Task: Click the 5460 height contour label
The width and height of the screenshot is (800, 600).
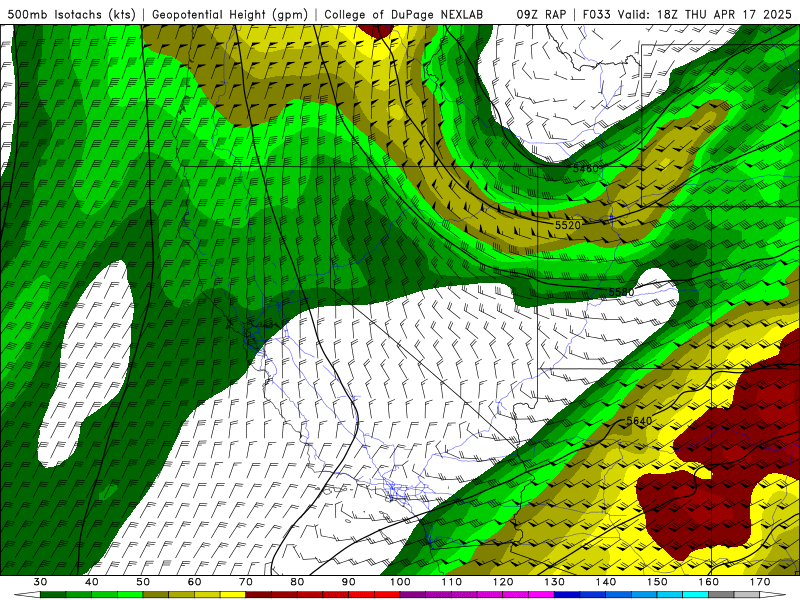Action: [586, 168]
